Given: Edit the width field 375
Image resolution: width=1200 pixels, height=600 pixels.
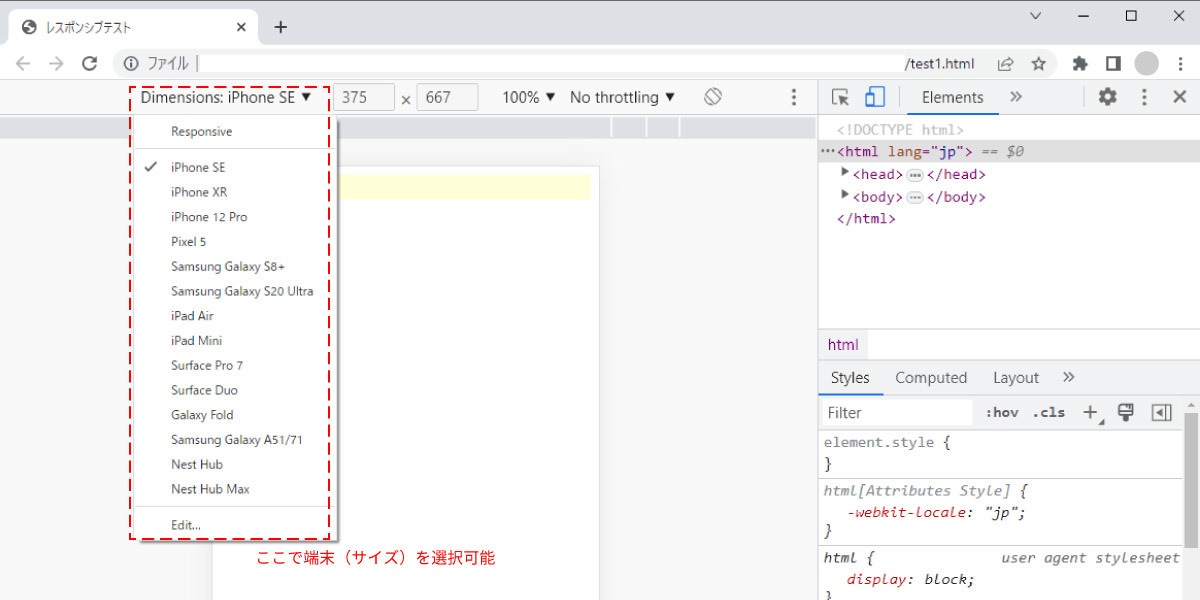Looking at the screenshot, I should [x=364, y=97].
